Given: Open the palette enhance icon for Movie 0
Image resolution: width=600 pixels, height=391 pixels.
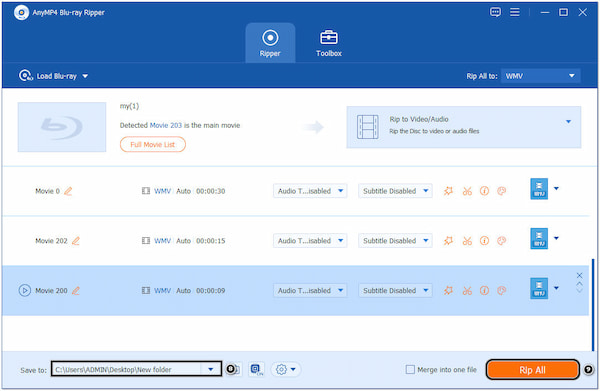Looking at the screenshot, I should tap(502, 191).
